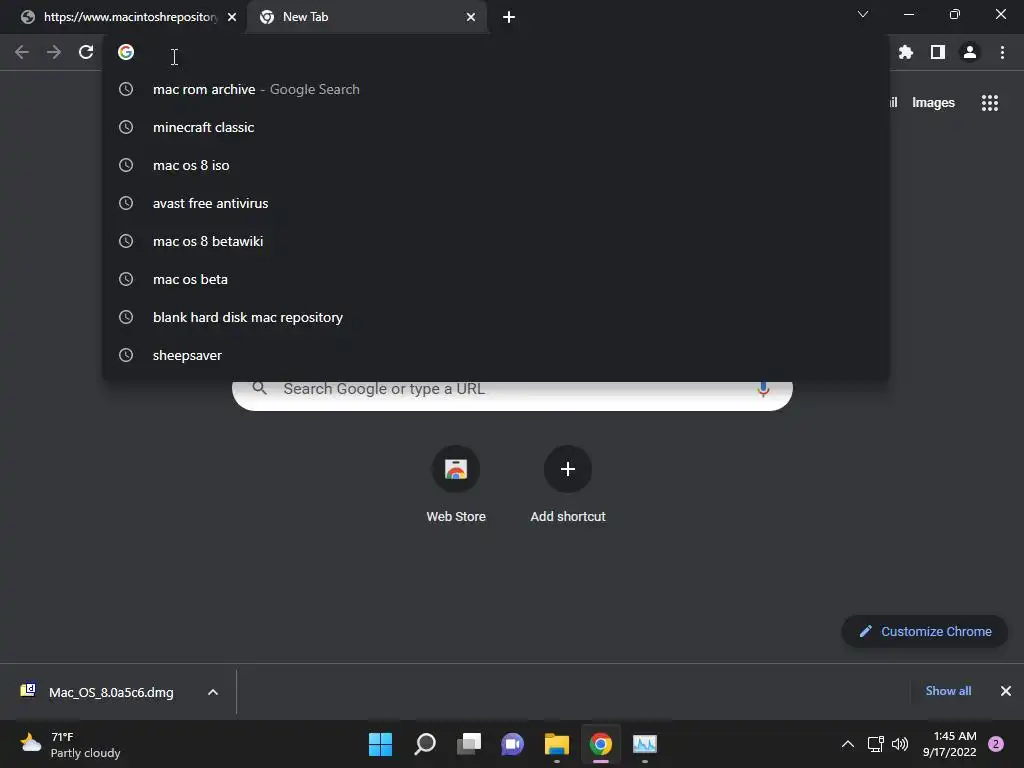Open the volume tray icon
Viewport: 1024px width, 768px height.
[900, 744]
